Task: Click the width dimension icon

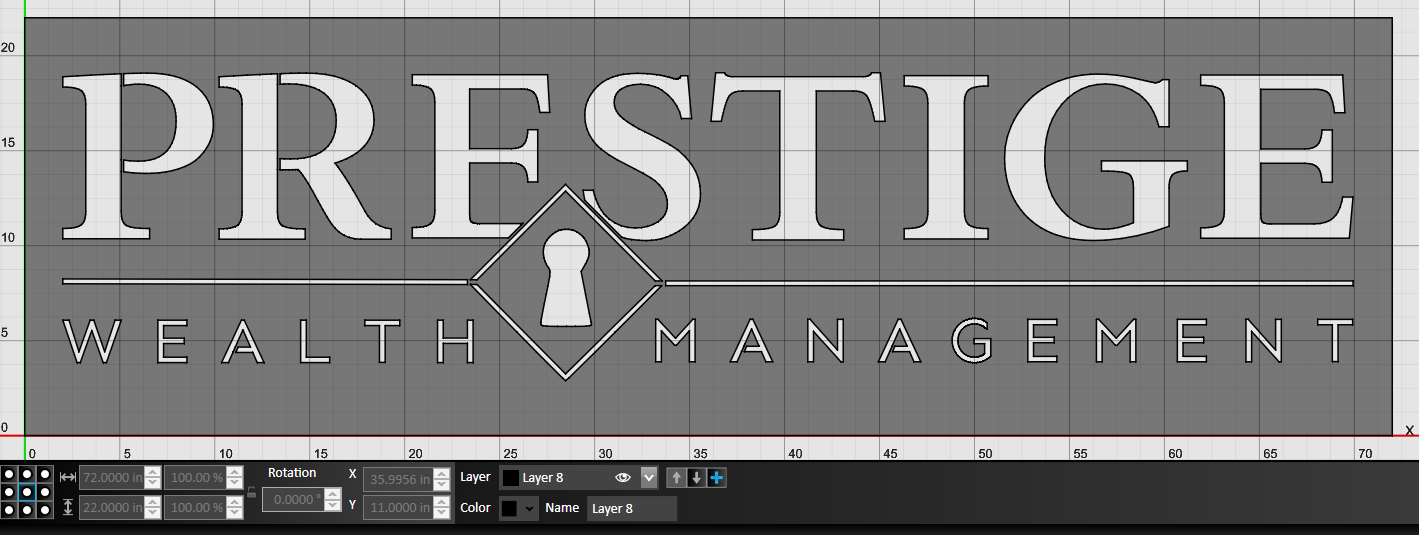Action: coord(68,478)
